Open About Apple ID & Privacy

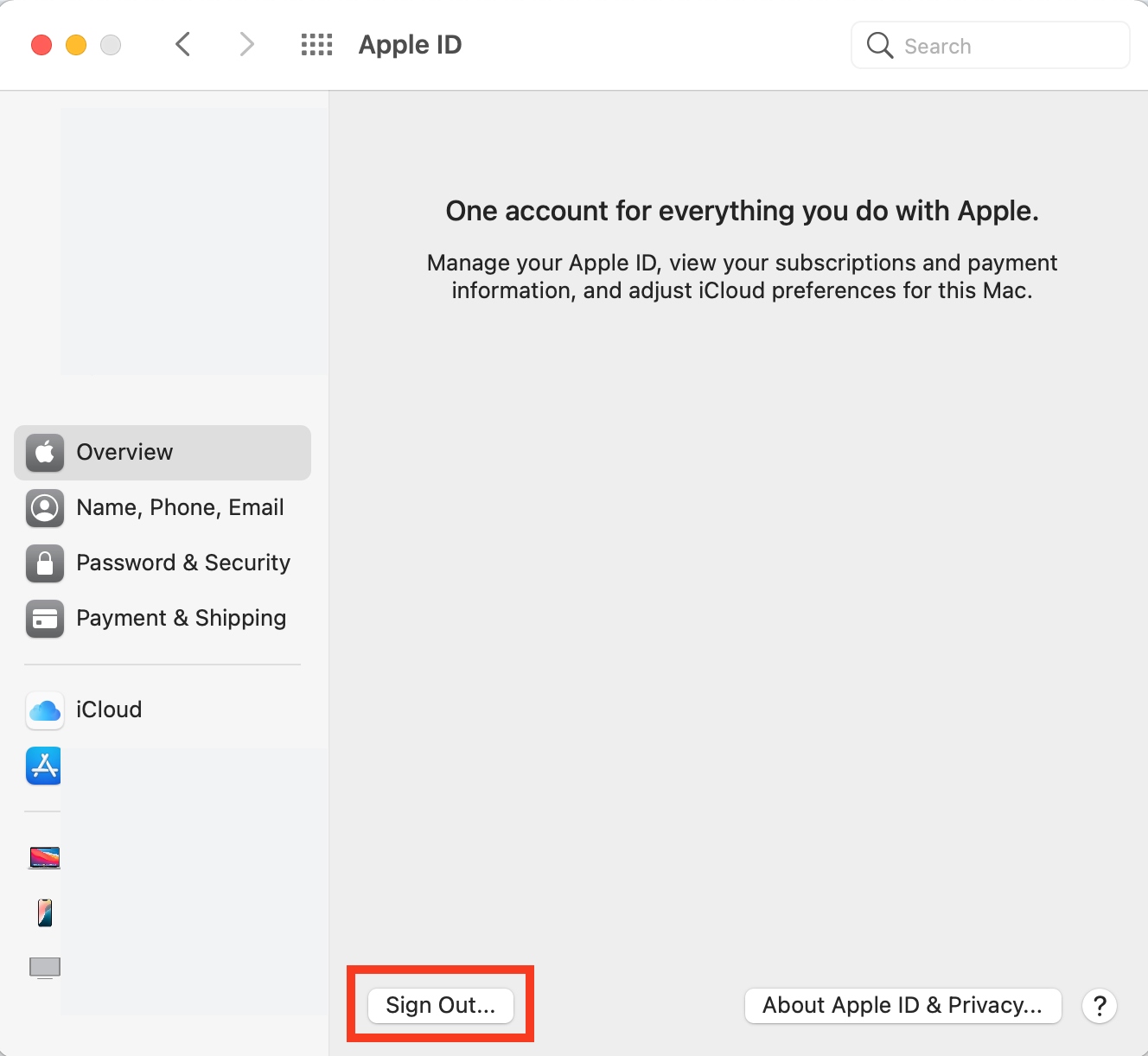tap(902, 1005)
